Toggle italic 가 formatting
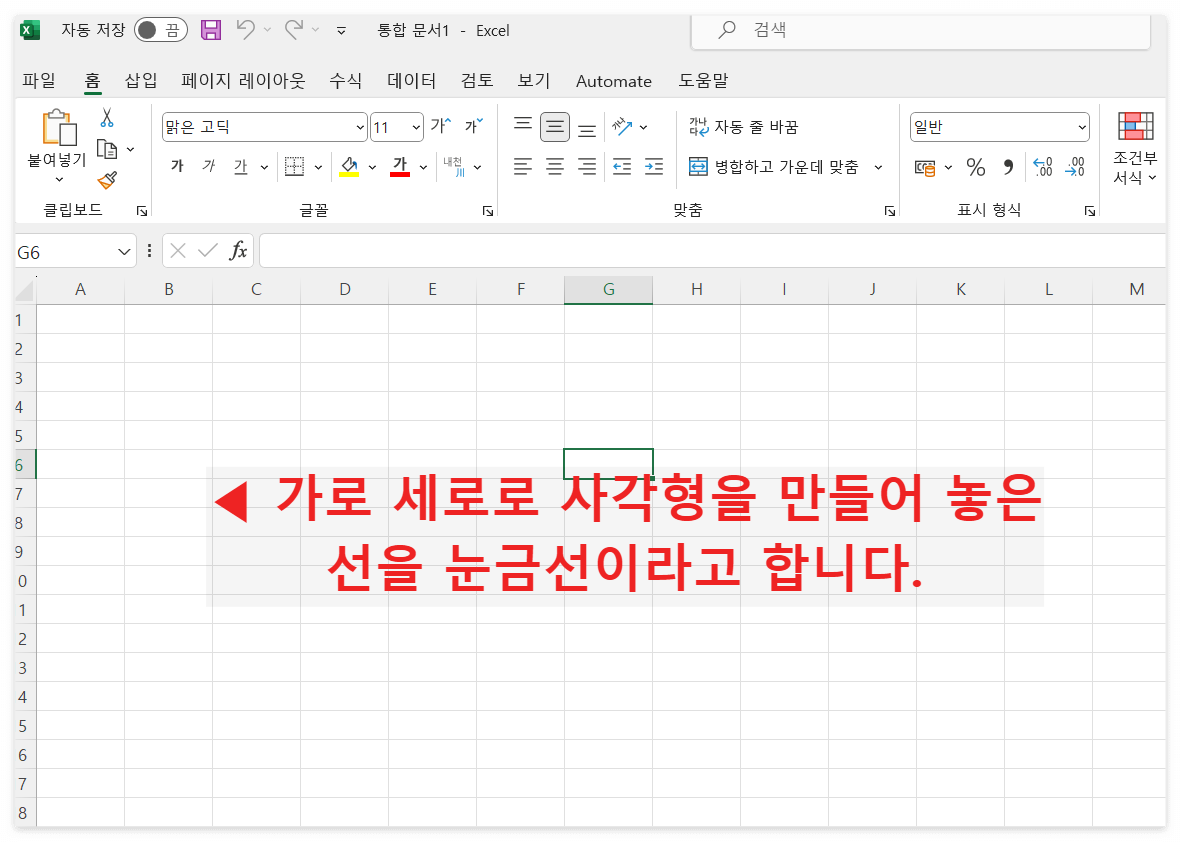 pos(209,166)
